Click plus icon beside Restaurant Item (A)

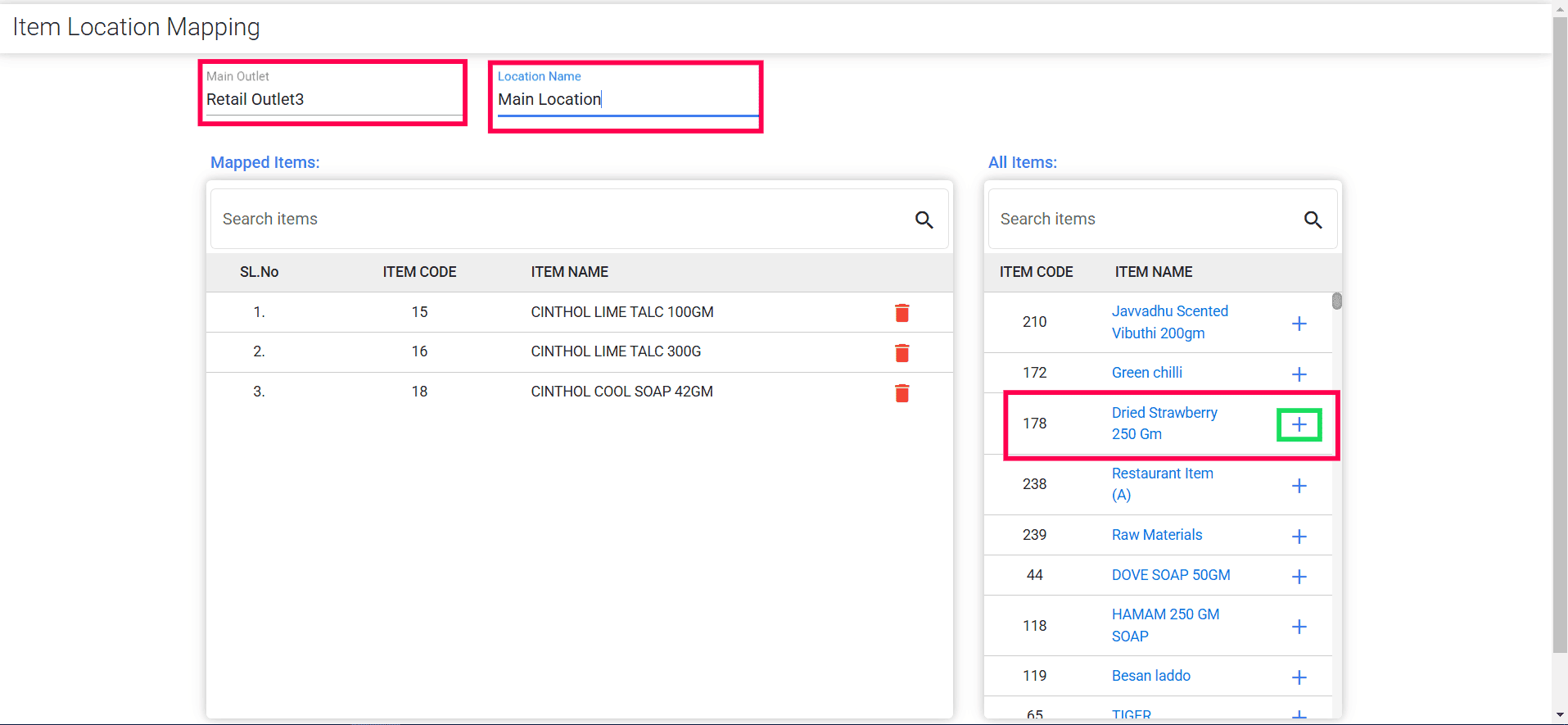1299,486
